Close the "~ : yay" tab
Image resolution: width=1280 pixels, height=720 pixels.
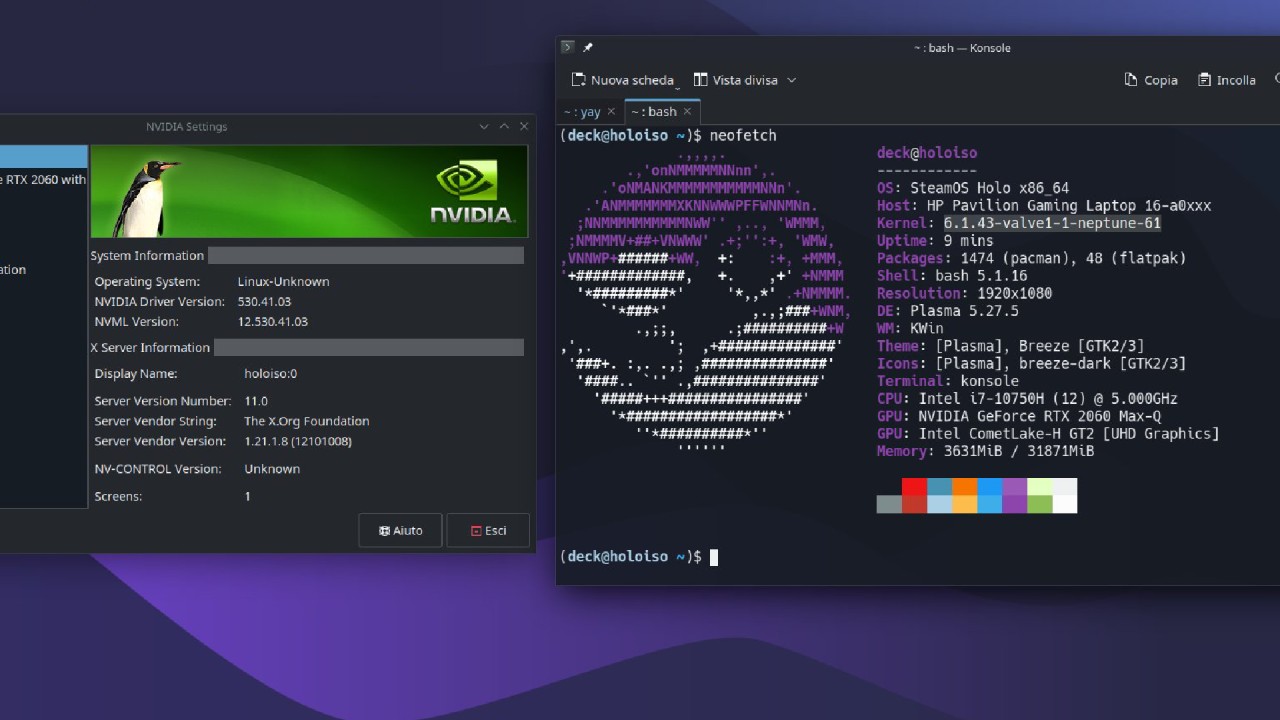coord(611,112)
